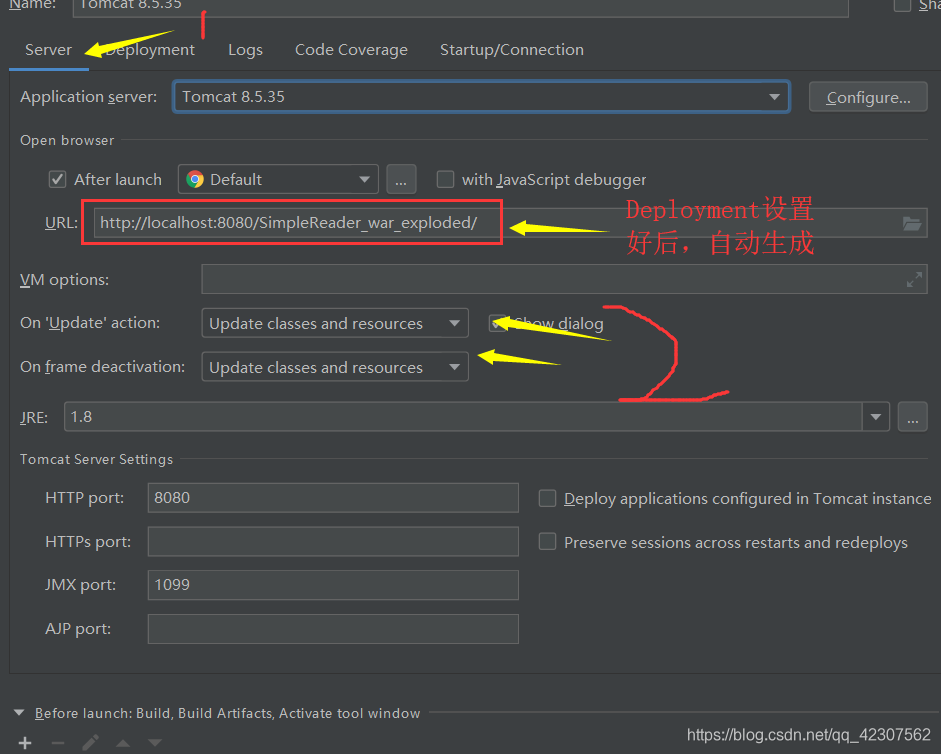Click the folder icon in URL field
This screenshot has width=941, height=754.
click(912, 223)
